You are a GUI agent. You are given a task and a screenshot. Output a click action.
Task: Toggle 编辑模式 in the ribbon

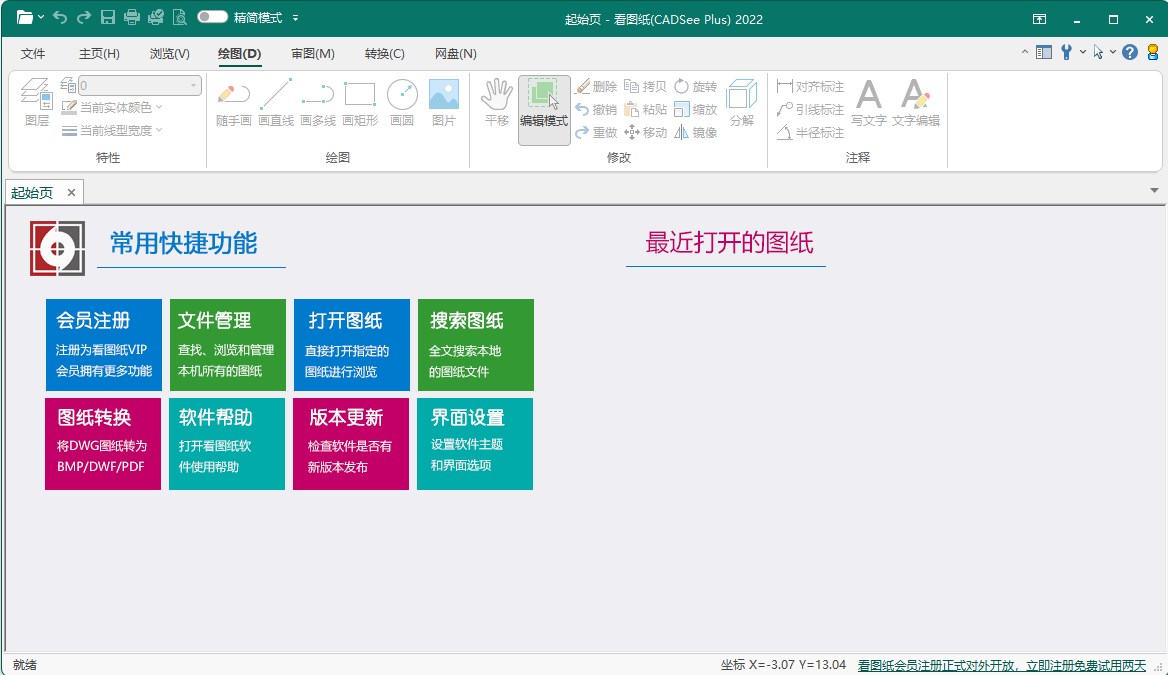coord(543,108)
